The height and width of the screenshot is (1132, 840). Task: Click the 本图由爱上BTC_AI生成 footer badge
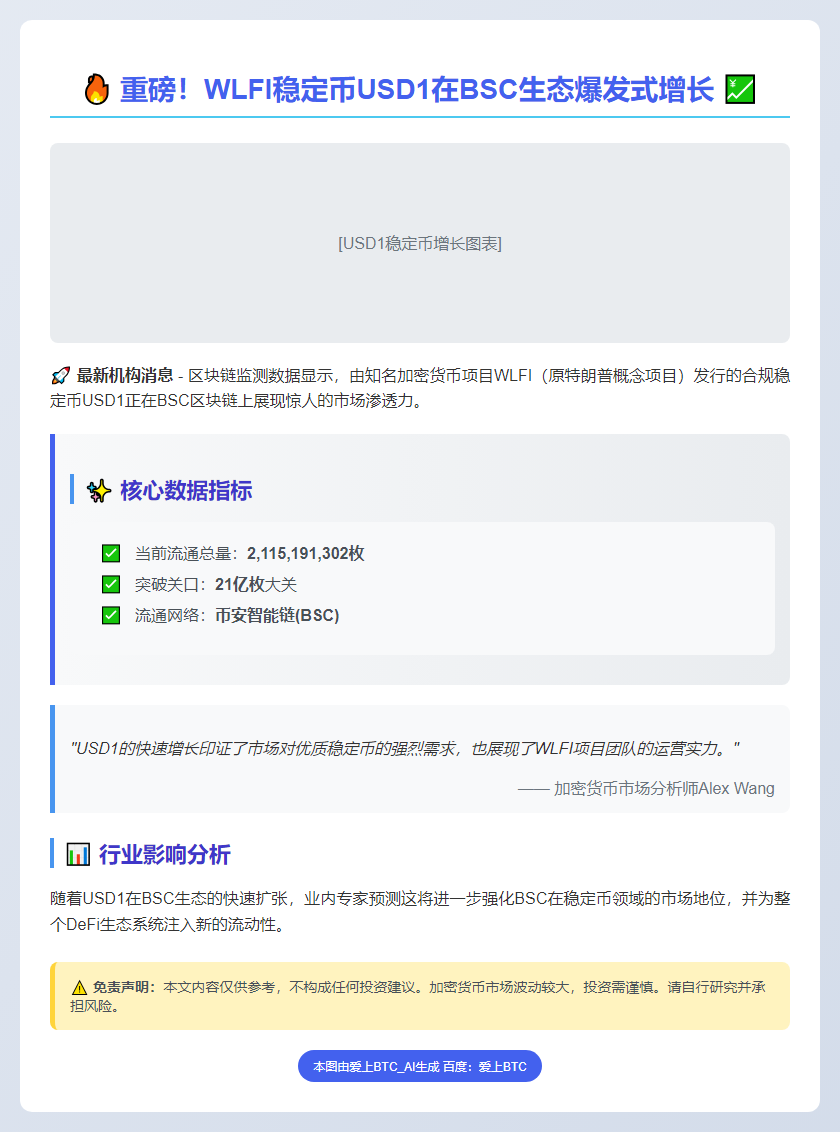(x=420, y=1066)
